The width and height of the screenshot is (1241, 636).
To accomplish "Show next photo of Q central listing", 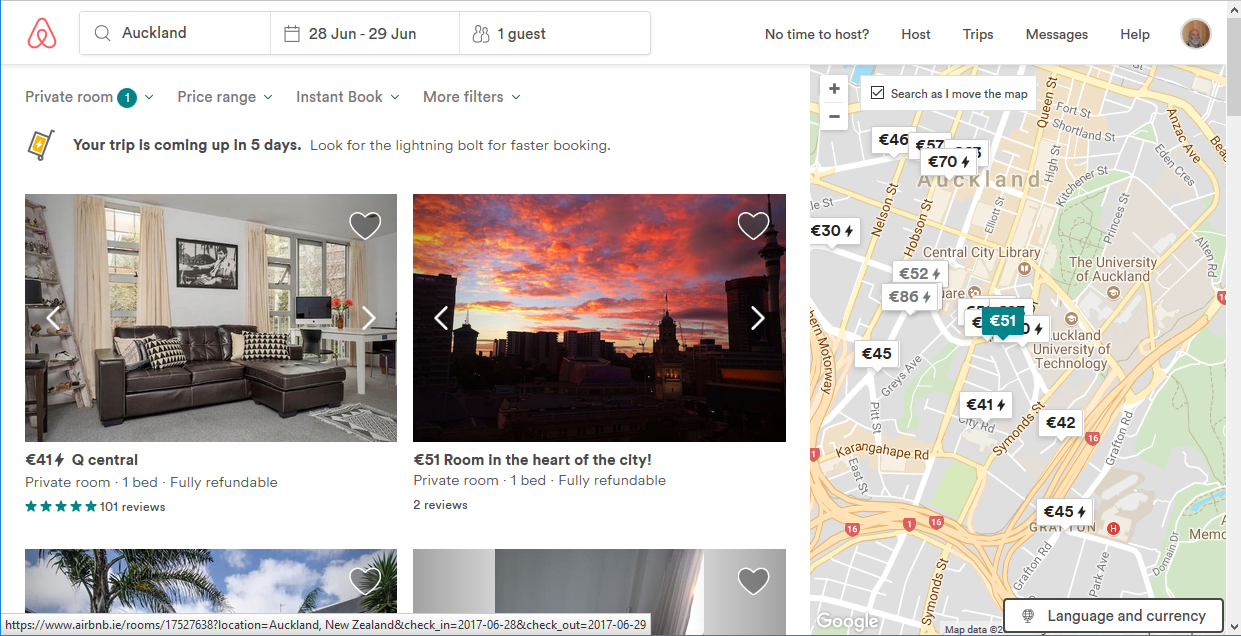I will (x=369, y=318).
